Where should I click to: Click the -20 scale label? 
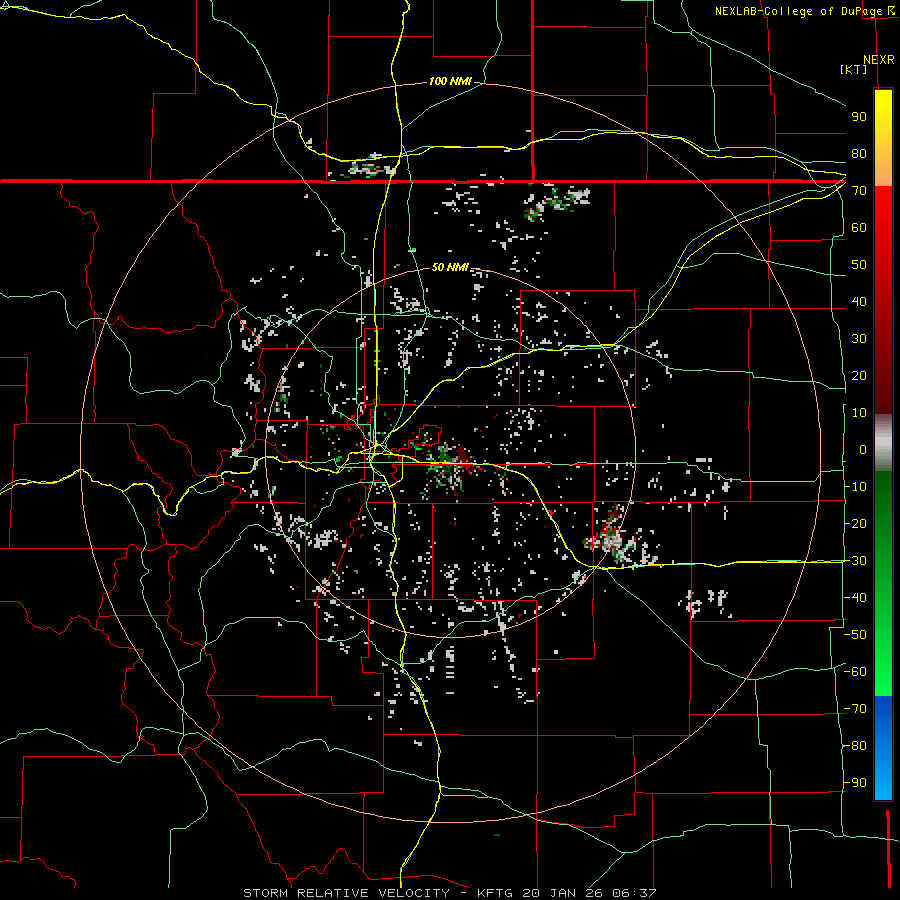855,524
